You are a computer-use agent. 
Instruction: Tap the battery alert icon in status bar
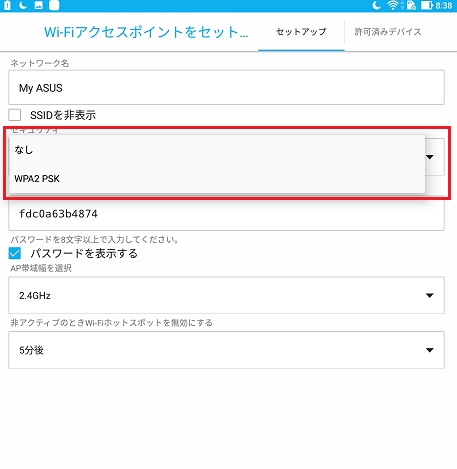pos(7,5)
